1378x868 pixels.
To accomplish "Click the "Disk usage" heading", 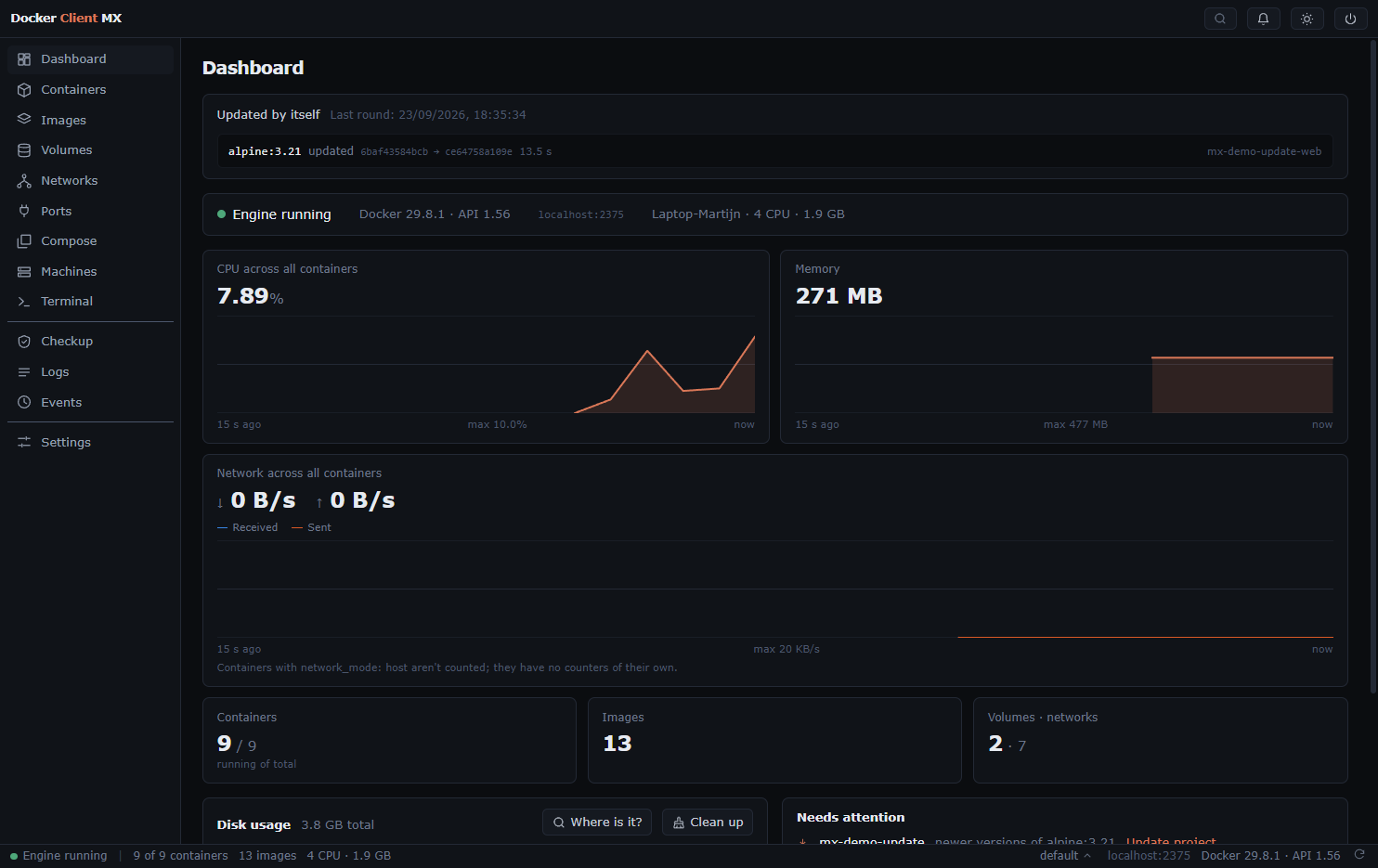I will coord(253,824).
